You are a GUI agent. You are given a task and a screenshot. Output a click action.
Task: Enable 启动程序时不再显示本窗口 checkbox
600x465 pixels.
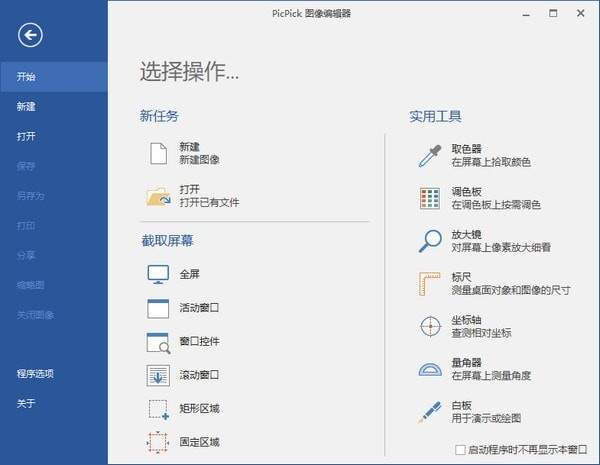click(x=460, y=449)
